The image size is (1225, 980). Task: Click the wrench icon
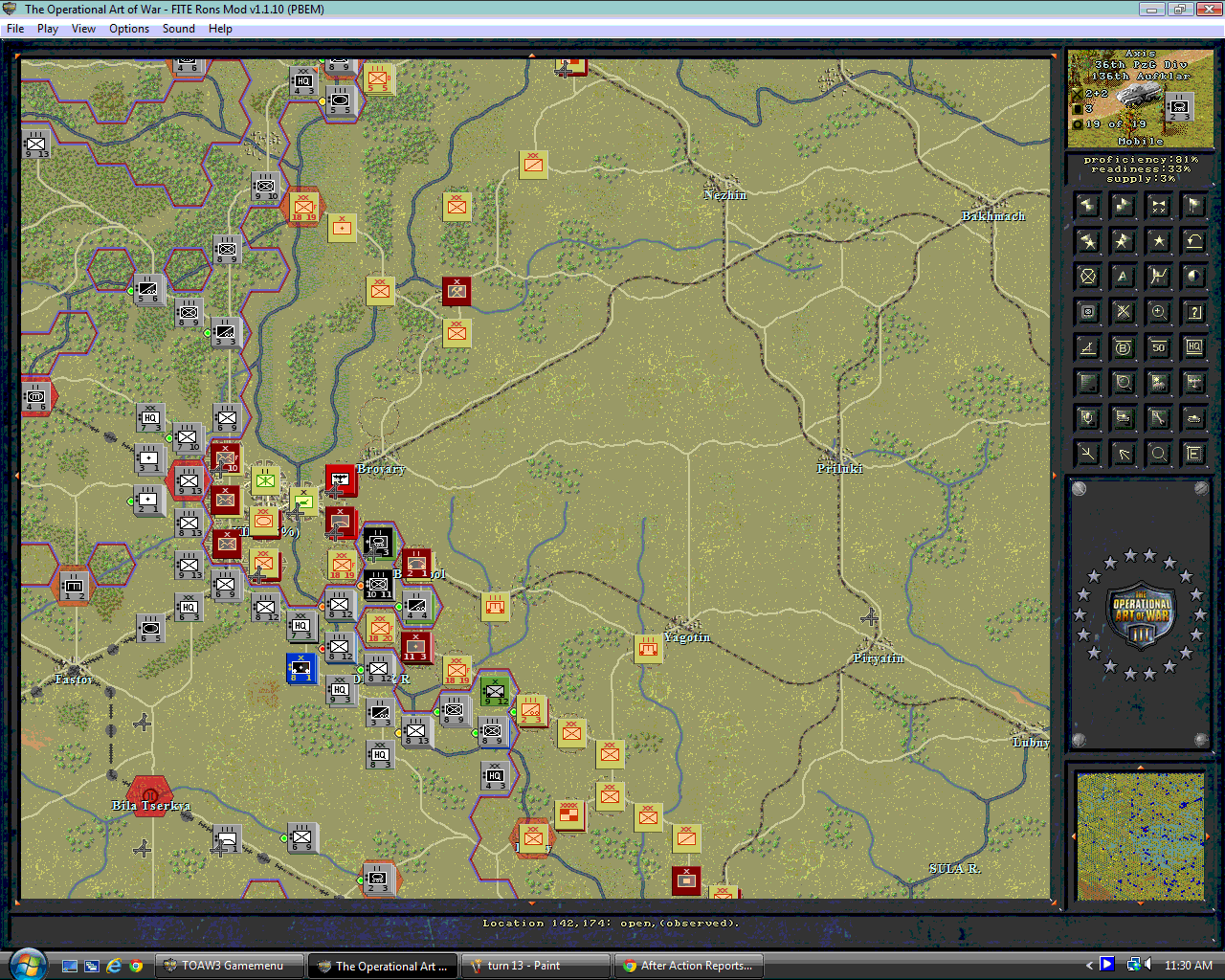click(1158, 418)
